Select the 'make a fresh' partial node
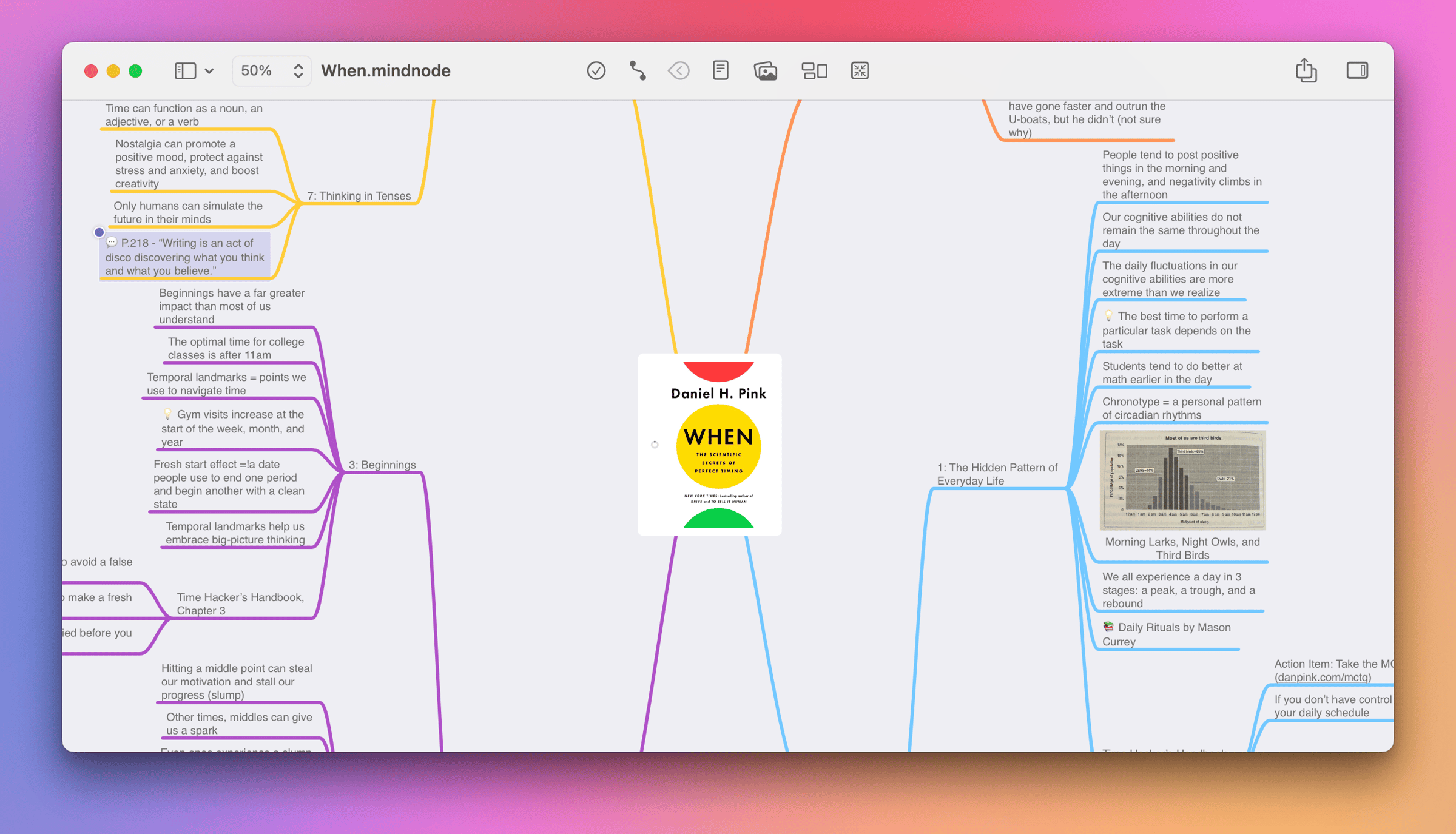The image size is (1456, 834). (97, 597)
